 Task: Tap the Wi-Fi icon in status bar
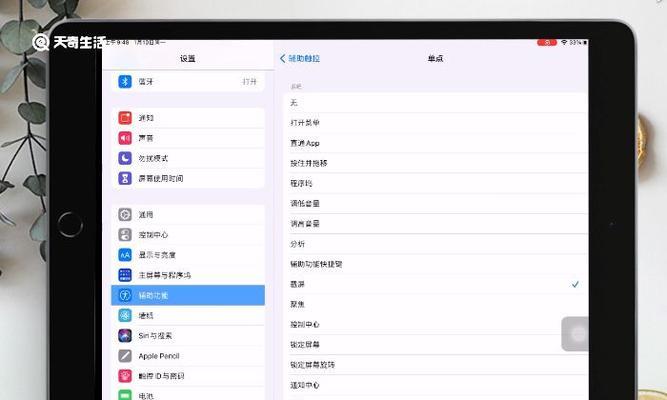tap(564, 43)
